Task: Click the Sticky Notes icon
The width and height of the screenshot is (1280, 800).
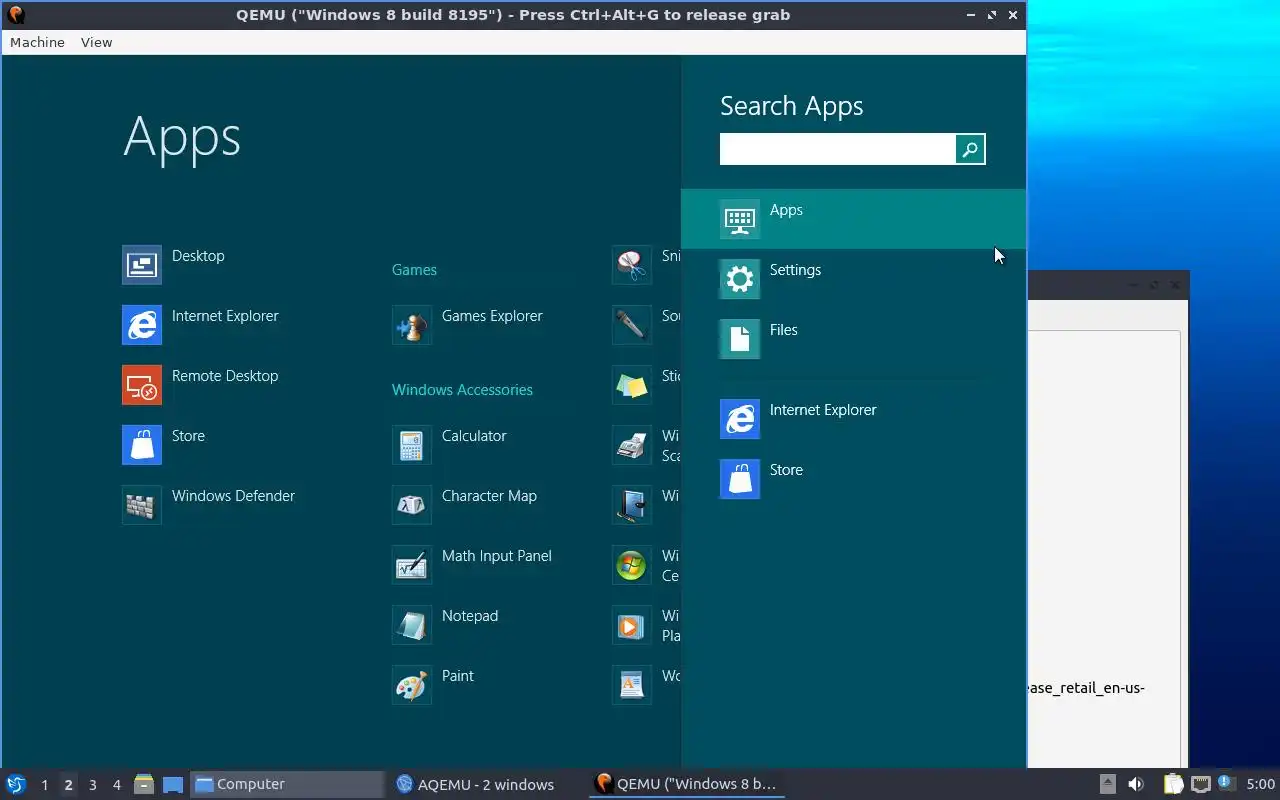Action: pyautogui.click(x=632, y=385)
